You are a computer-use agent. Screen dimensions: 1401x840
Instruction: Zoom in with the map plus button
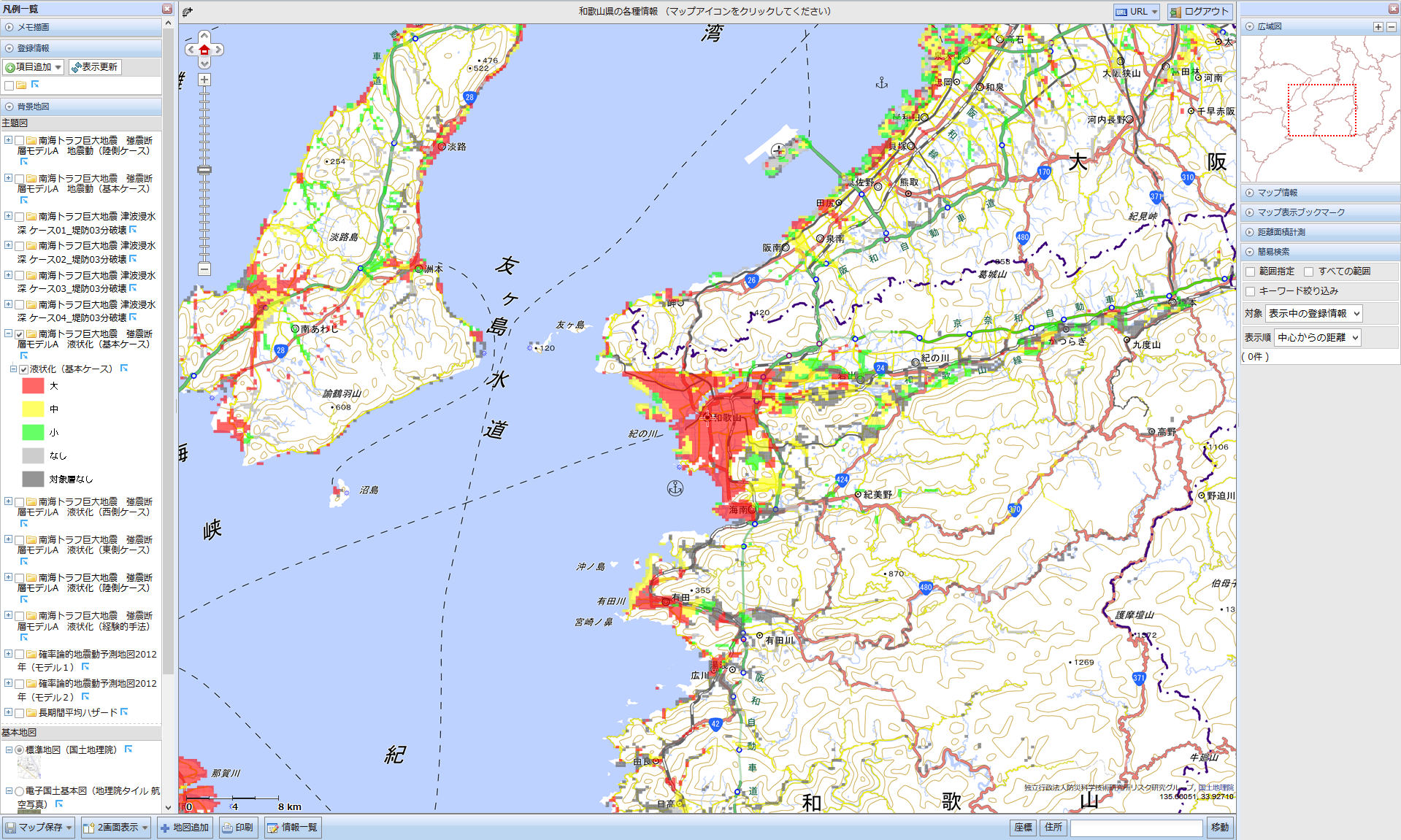(x=204, y=80)
